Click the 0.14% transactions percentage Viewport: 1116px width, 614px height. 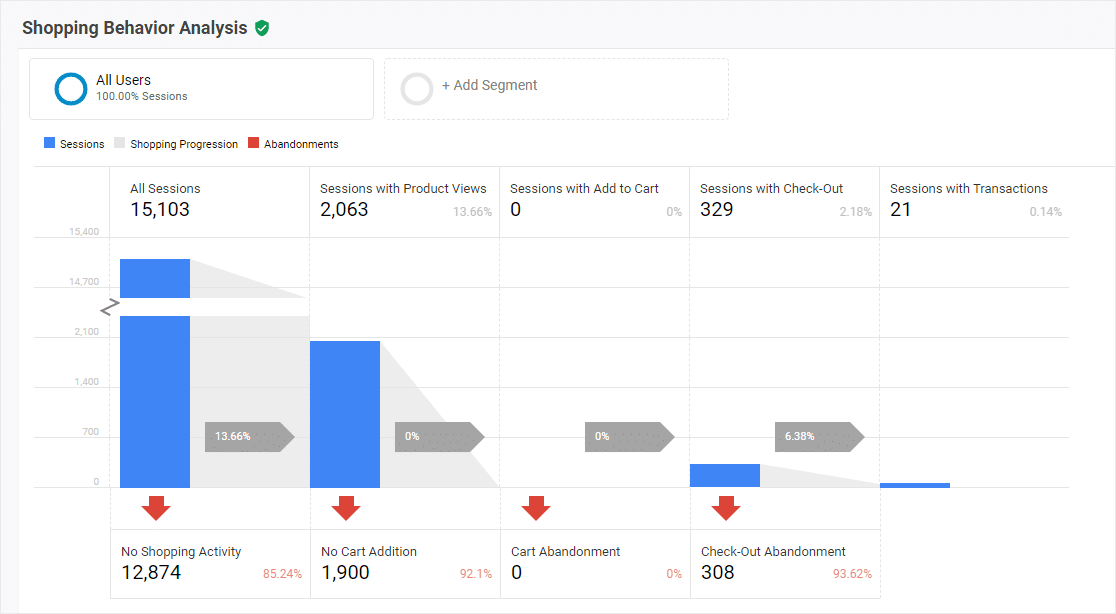point(1046,211)
